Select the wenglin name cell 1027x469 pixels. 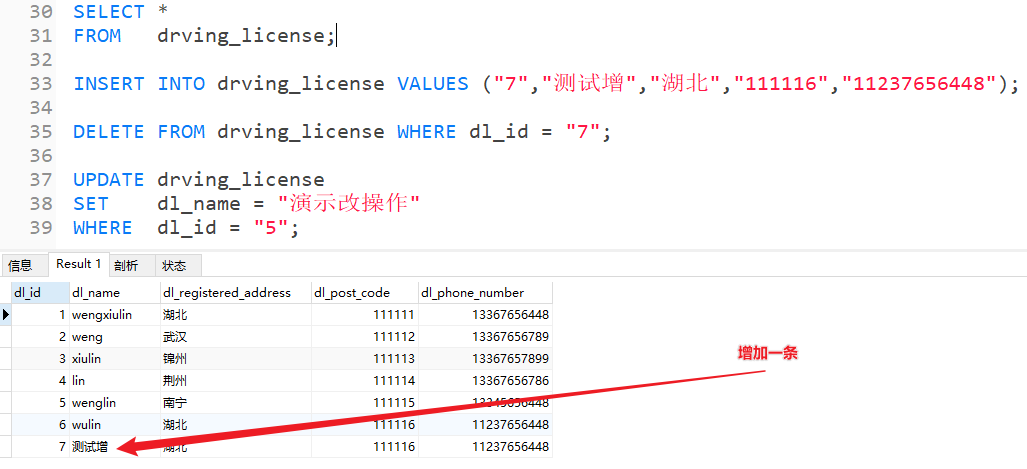[115, 403]
